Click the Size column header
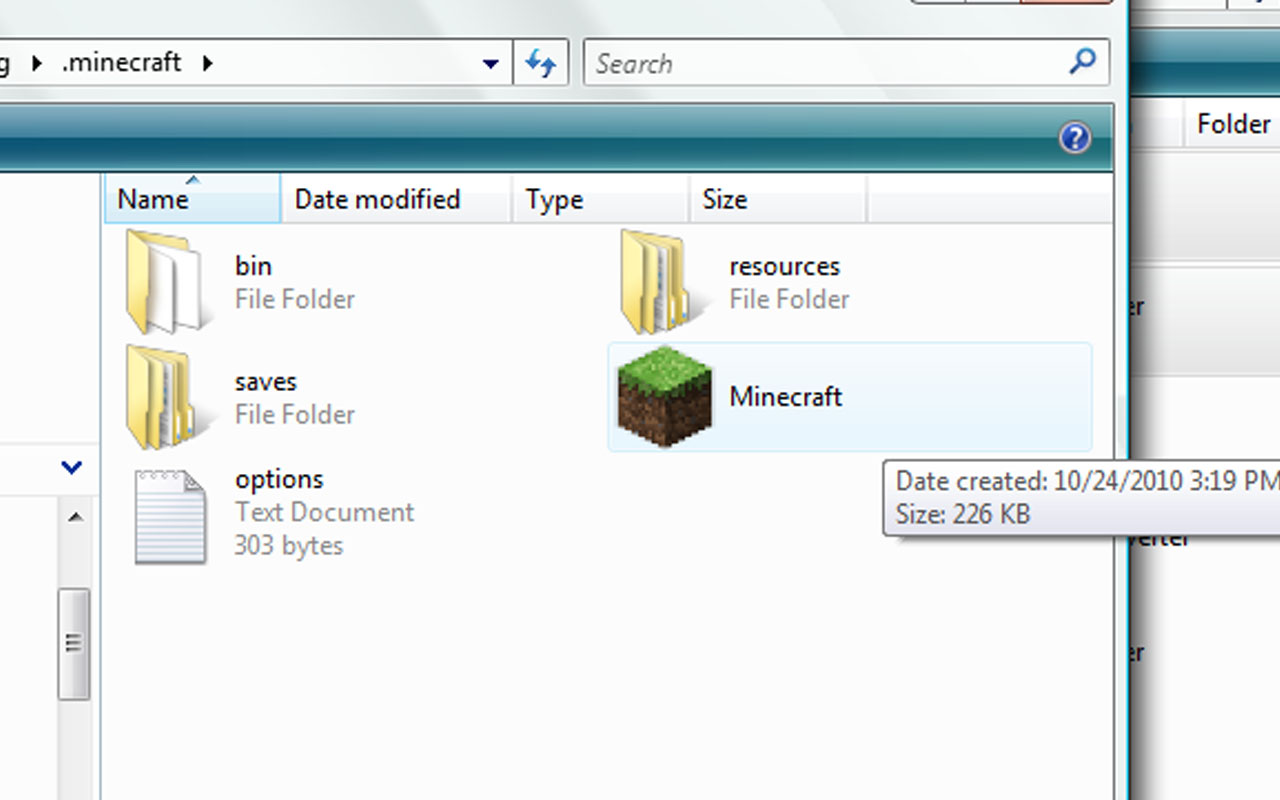Screen dimensions: 1280x800 pos(725,198)
